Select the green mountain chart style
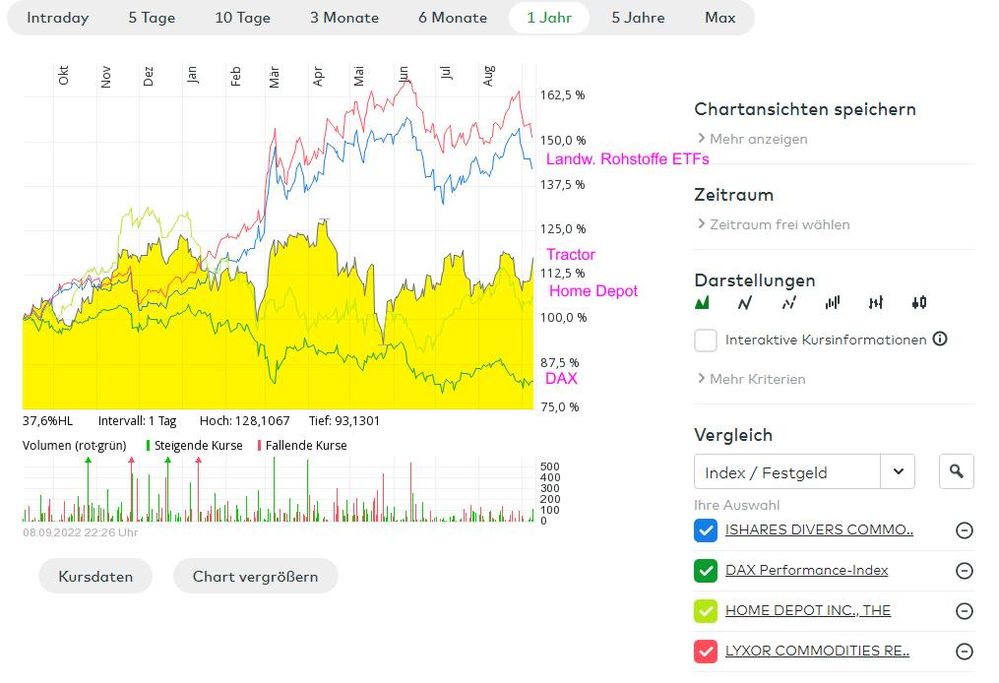The image size is (999, 683). pos(702,302)
